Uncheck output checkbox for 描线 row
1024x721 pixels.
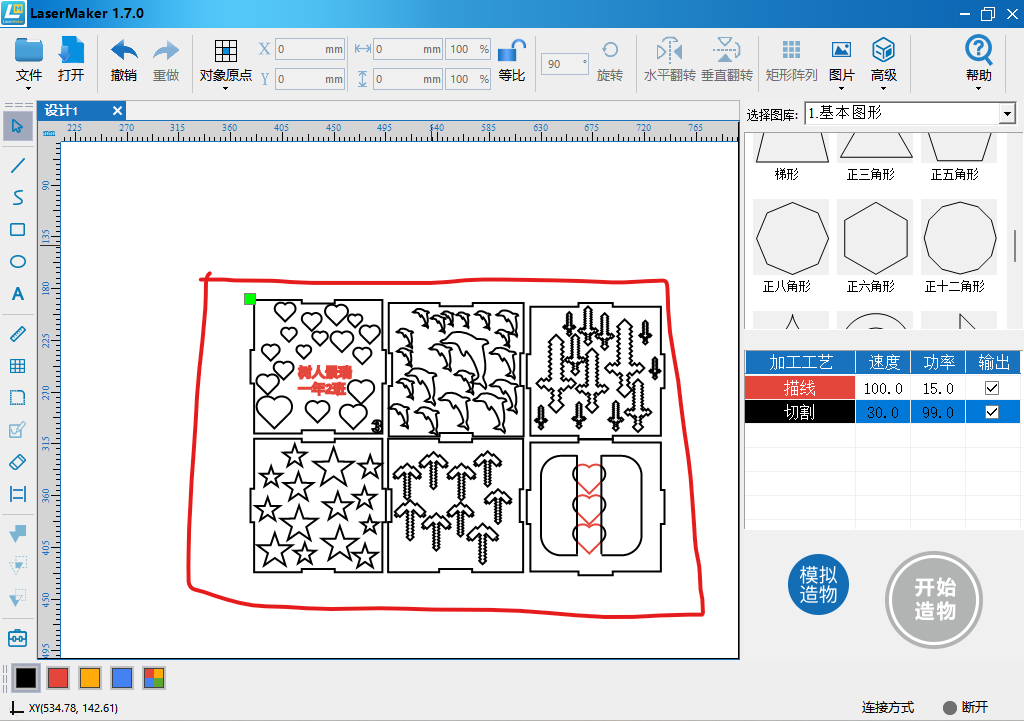pyautogui.click(x=992, y=388)
